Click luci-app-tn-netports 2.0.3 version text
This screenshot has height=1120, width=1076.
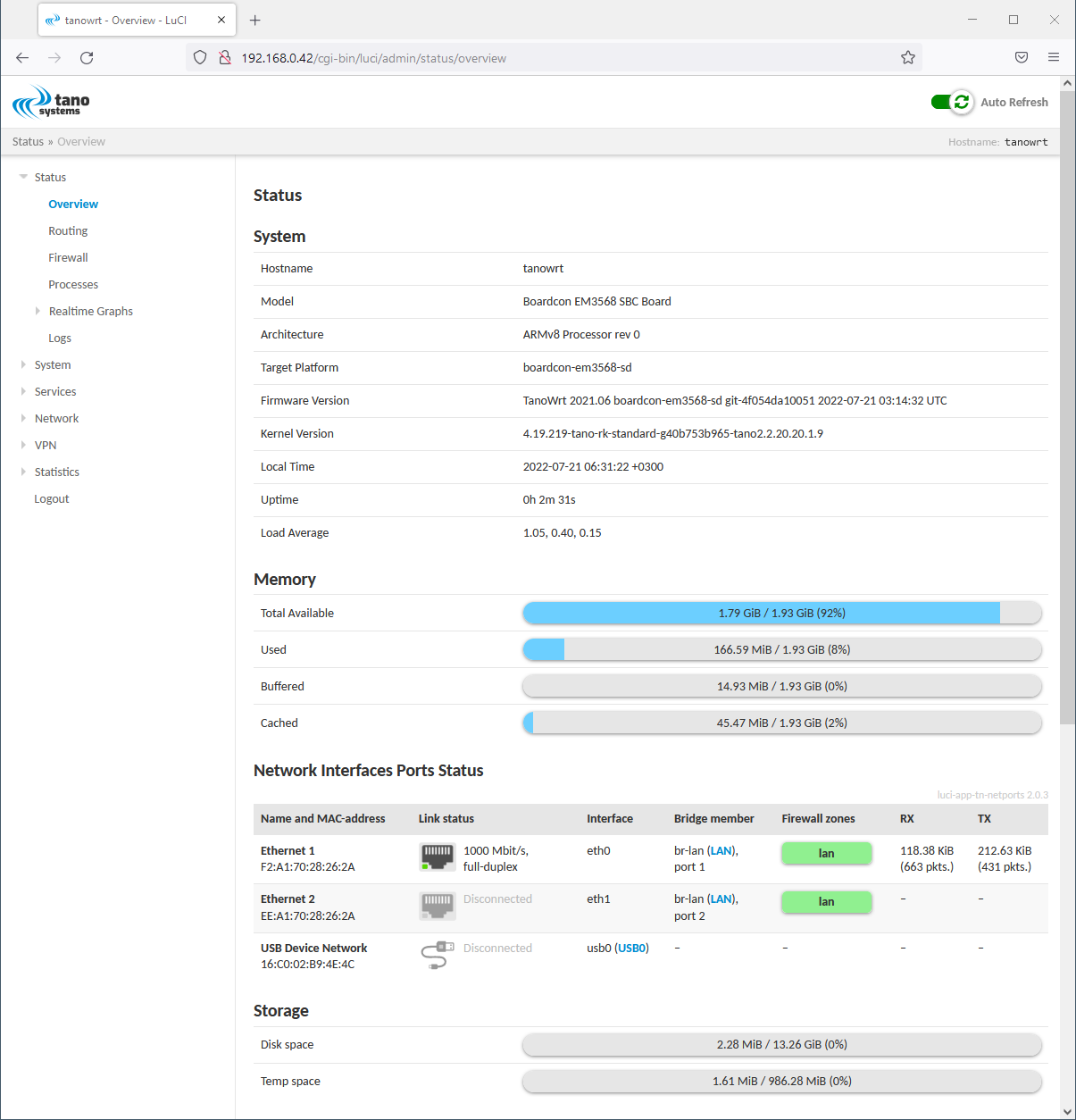(x=993, y=795)
